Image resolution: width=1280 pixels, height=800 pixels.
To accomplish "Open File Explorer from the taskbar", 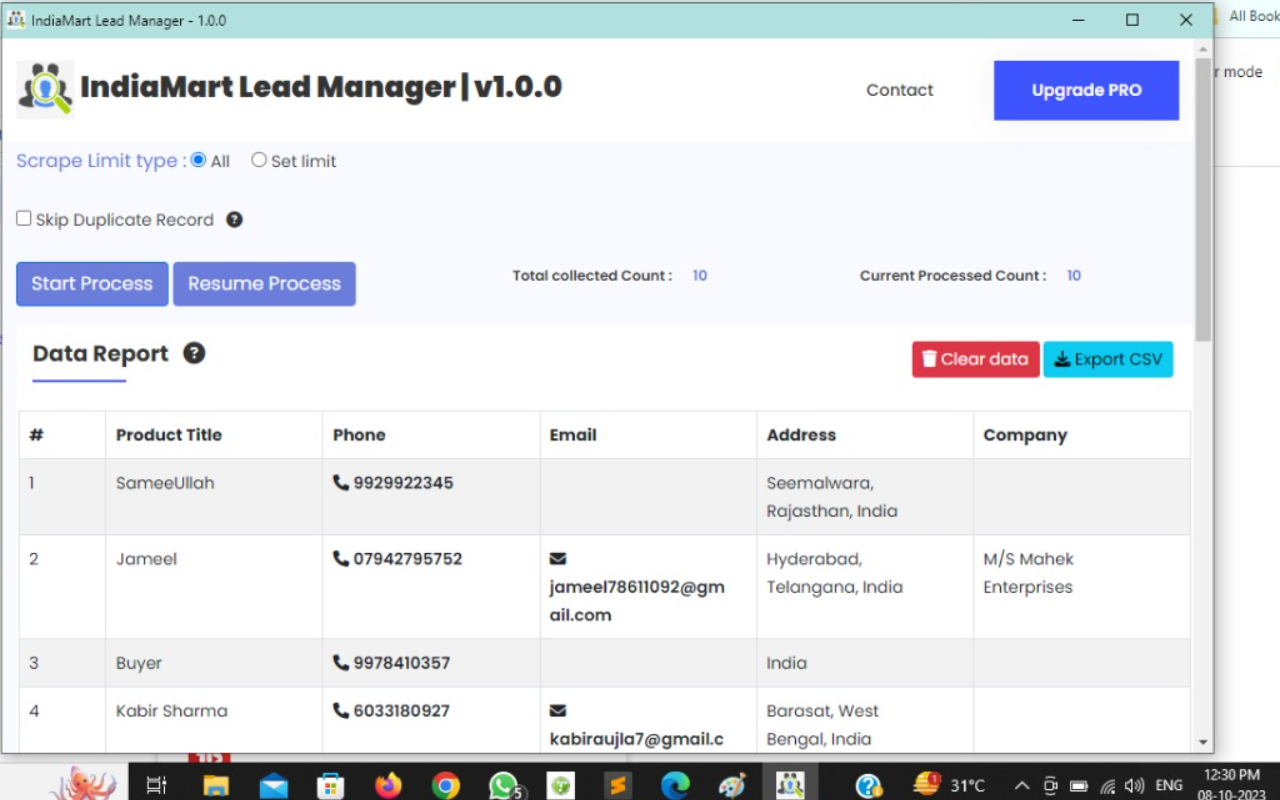I will click(216, 785).
